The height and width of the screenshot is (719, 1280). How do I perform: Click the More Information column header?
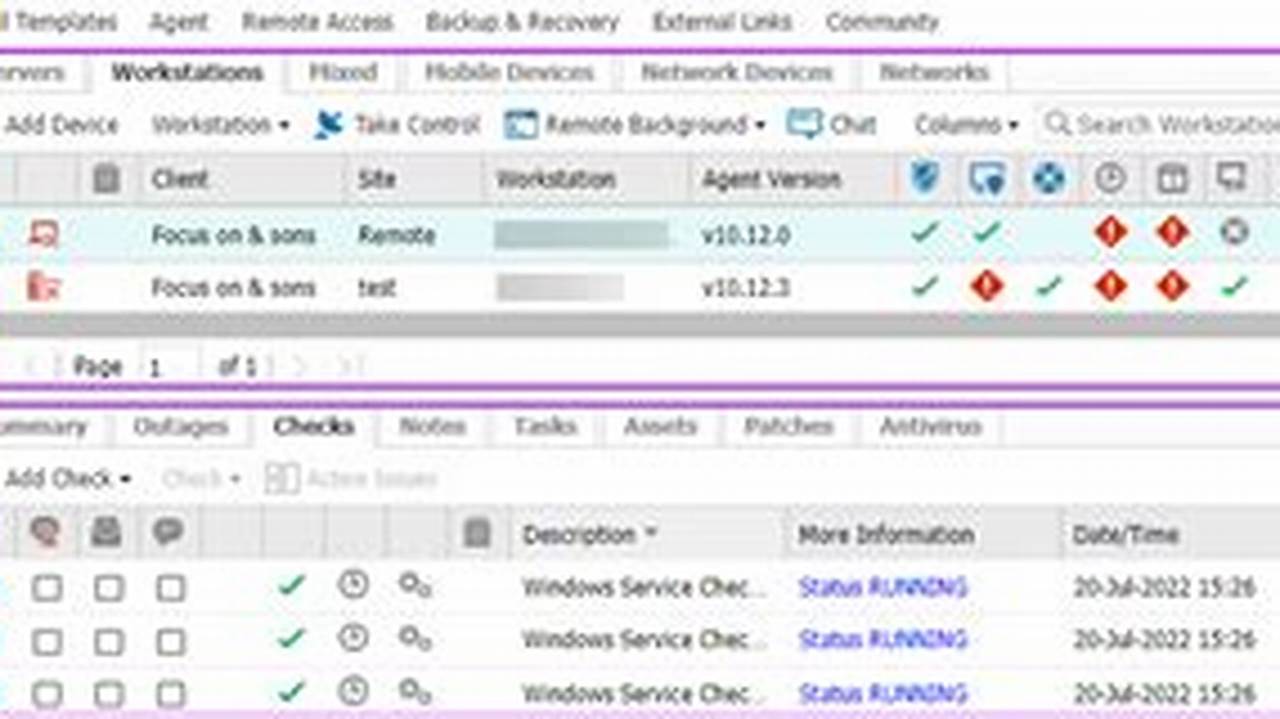885,535
